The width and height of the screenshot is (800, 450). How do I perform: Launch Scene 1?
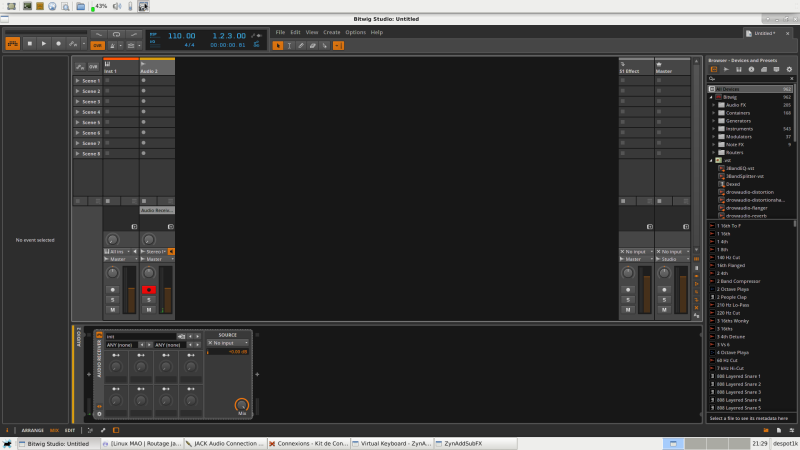pos(78,81)
